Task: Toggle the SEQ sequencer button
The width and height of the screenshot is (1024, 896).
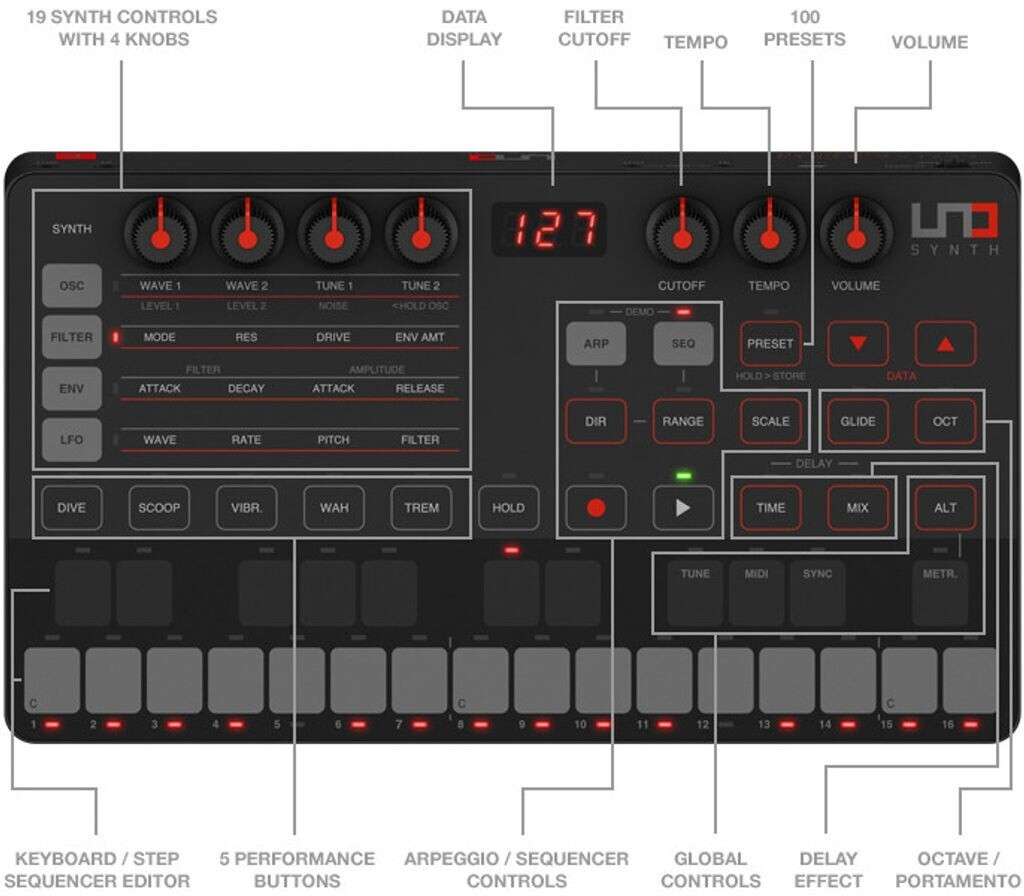Action: [x=683, y=343]
